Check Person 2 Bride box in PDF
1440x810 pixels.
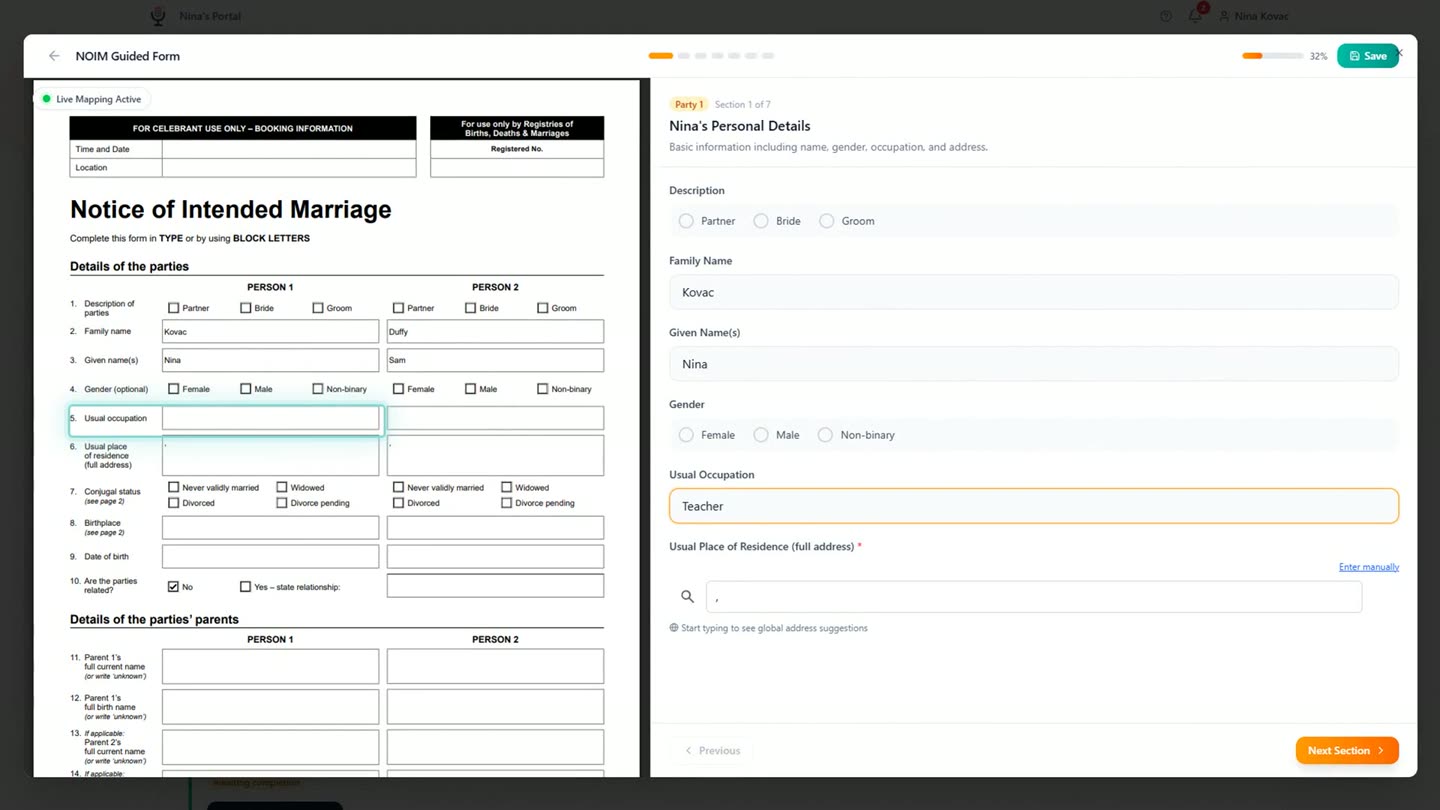coord(471,308)
